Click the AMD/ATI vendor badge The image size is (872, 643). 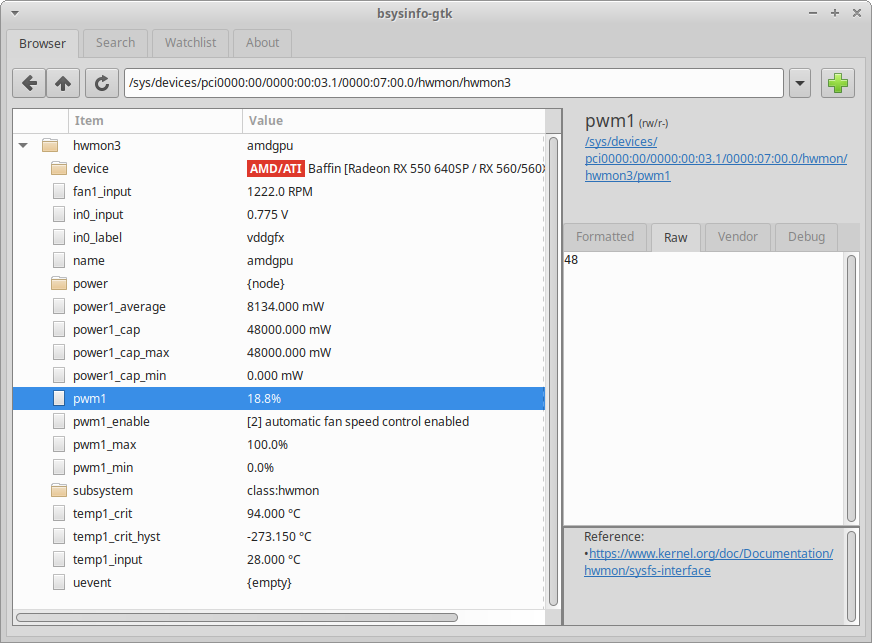[275, 169]
